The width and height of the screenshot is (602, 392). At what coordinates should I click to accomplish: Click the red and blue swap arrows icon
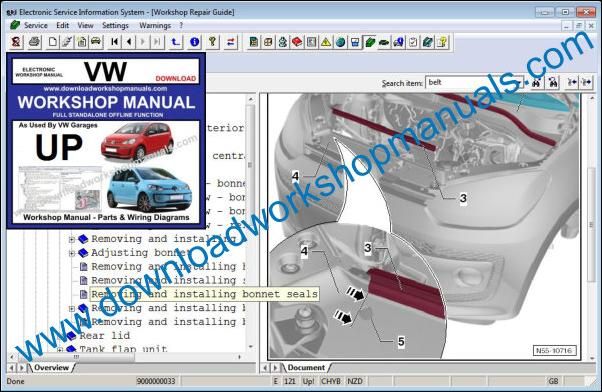coord(231,42)
